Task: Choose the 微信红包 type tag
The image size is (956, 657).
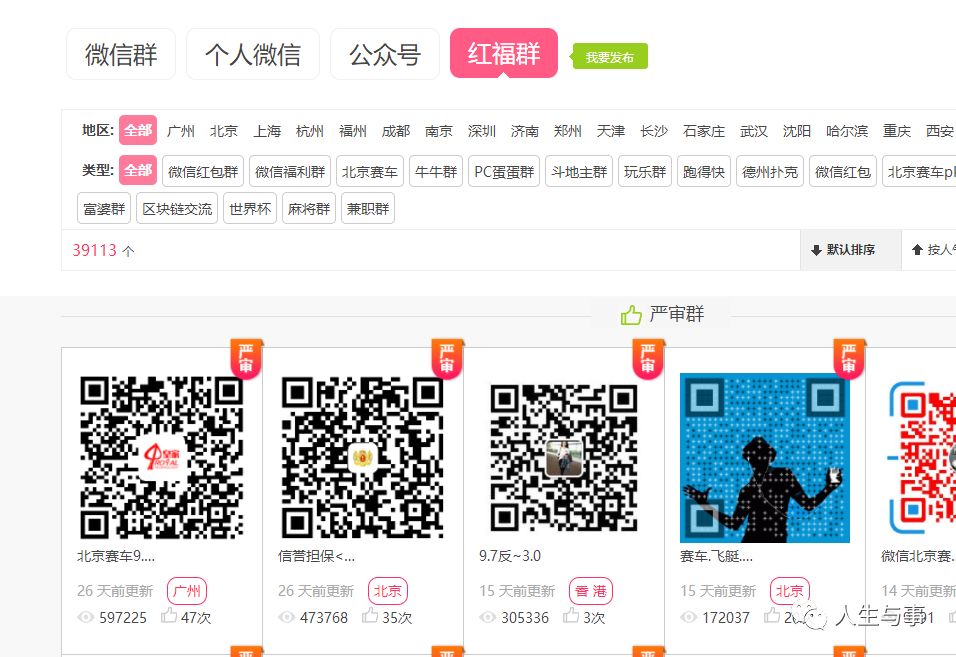Action: click(x=843, y=171)
